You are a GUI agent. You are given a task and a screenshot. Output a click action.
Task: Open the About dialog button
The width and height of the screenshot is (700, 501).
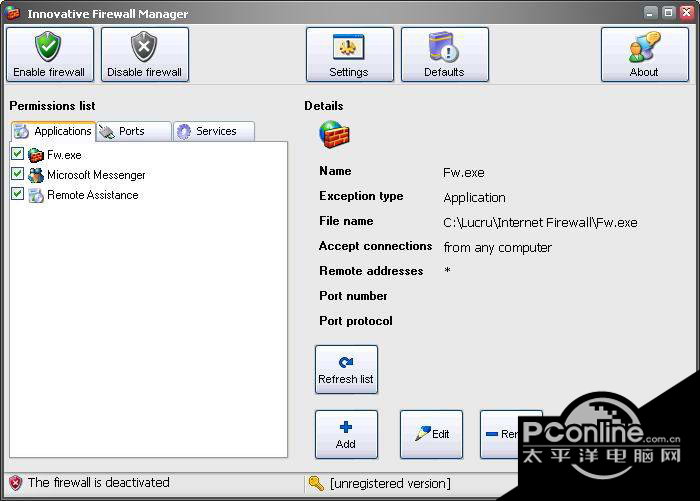[645, 54]
